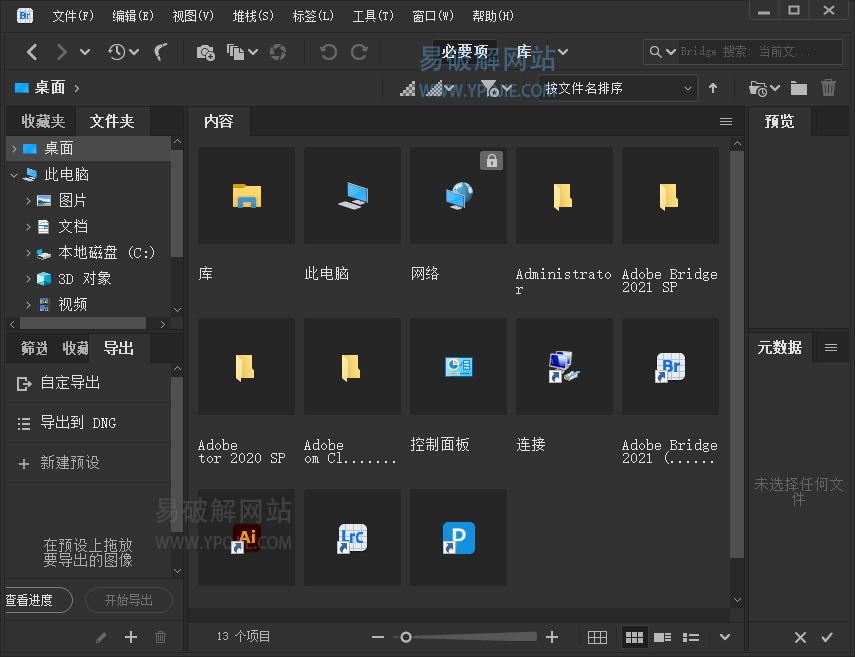
Task: Expand the workspace switcher dropdown arrow
Action: click(563, 52)
